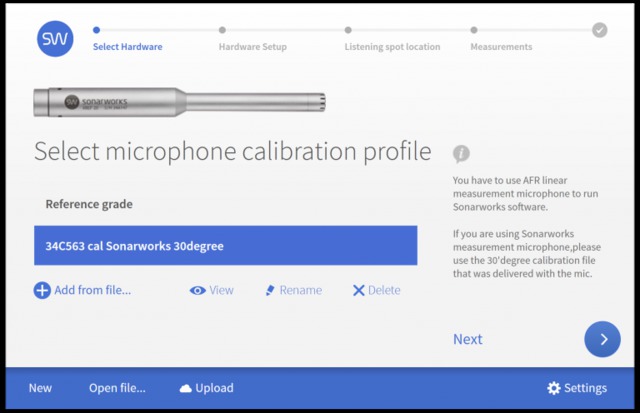Viewport: 640px width, 413px height.
Task: Click the SW Sonarworks logo icon
Action: (x=56, y=39)
